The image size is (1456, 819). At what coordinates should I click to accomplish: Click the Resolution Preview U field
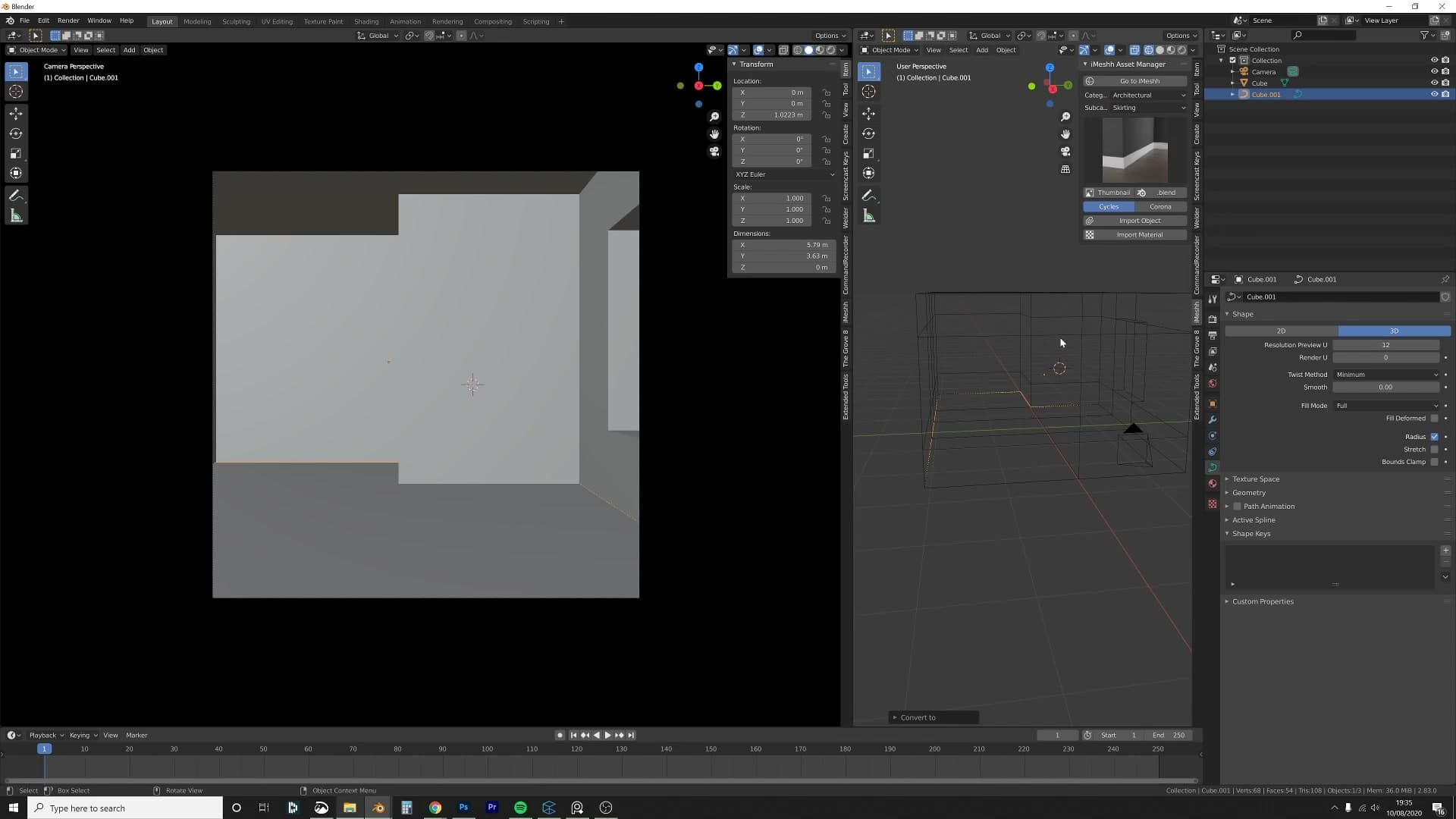coord(1386,345)
